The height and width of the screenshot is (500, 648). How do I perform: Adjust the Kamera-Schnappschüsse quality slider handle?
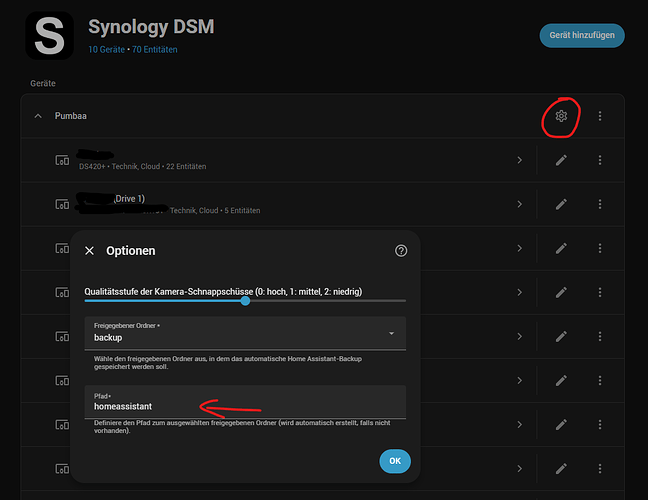245,301
